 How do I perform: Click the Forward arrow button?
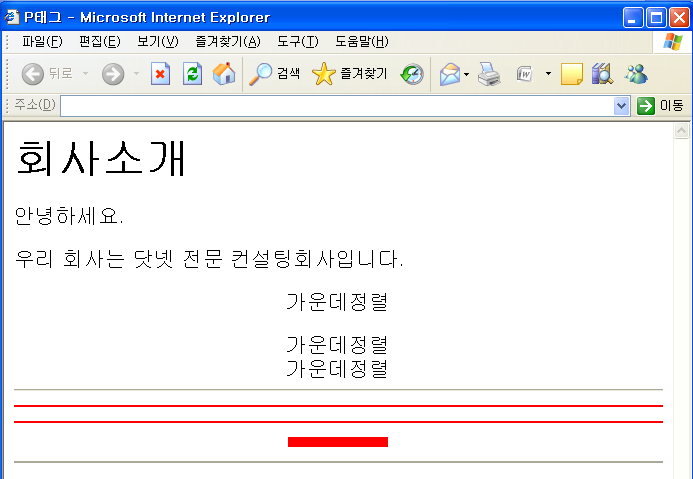(113, 74)
